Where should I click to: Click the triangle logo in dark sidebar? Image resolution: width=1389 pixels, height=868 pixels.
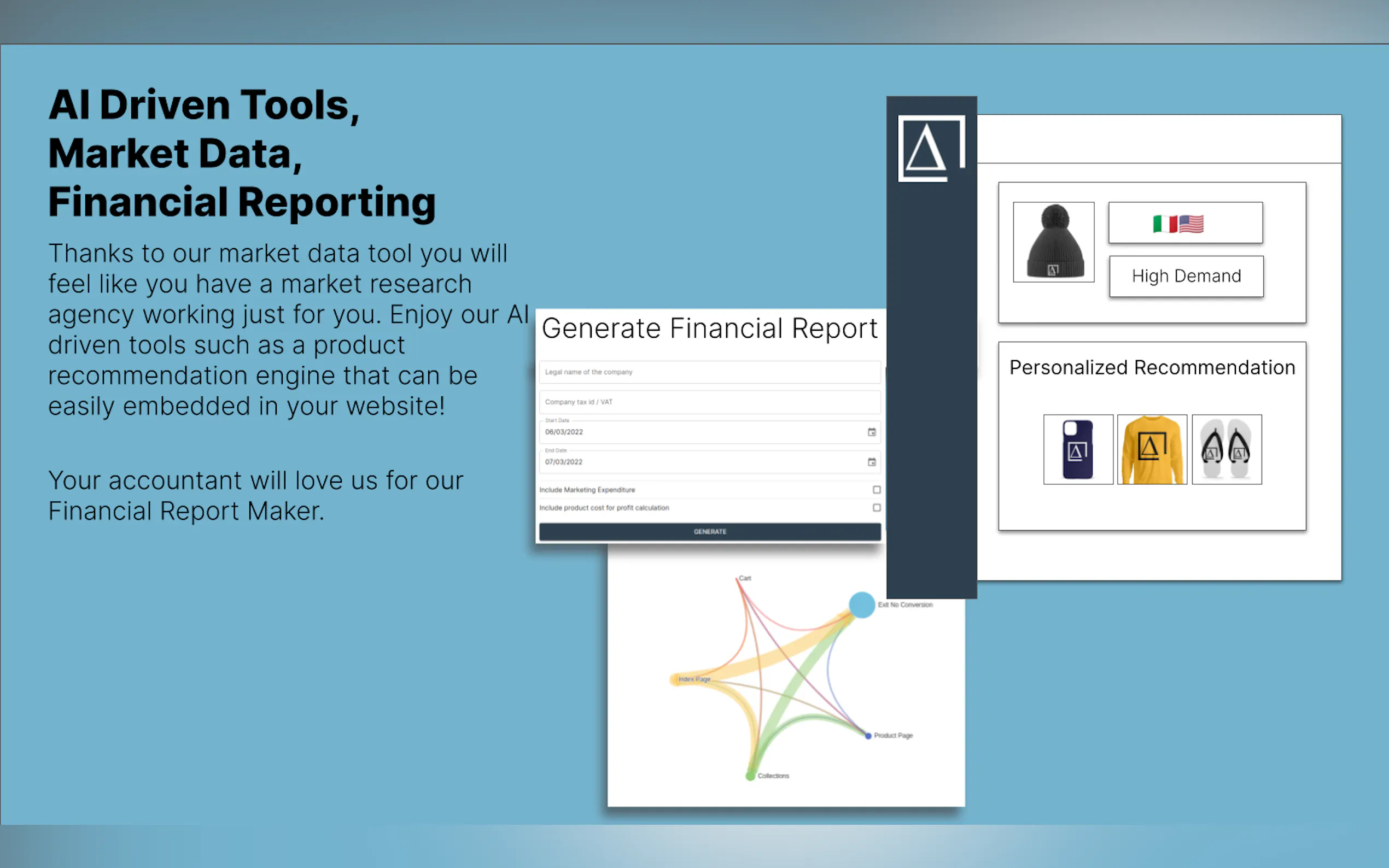point(930,148)
